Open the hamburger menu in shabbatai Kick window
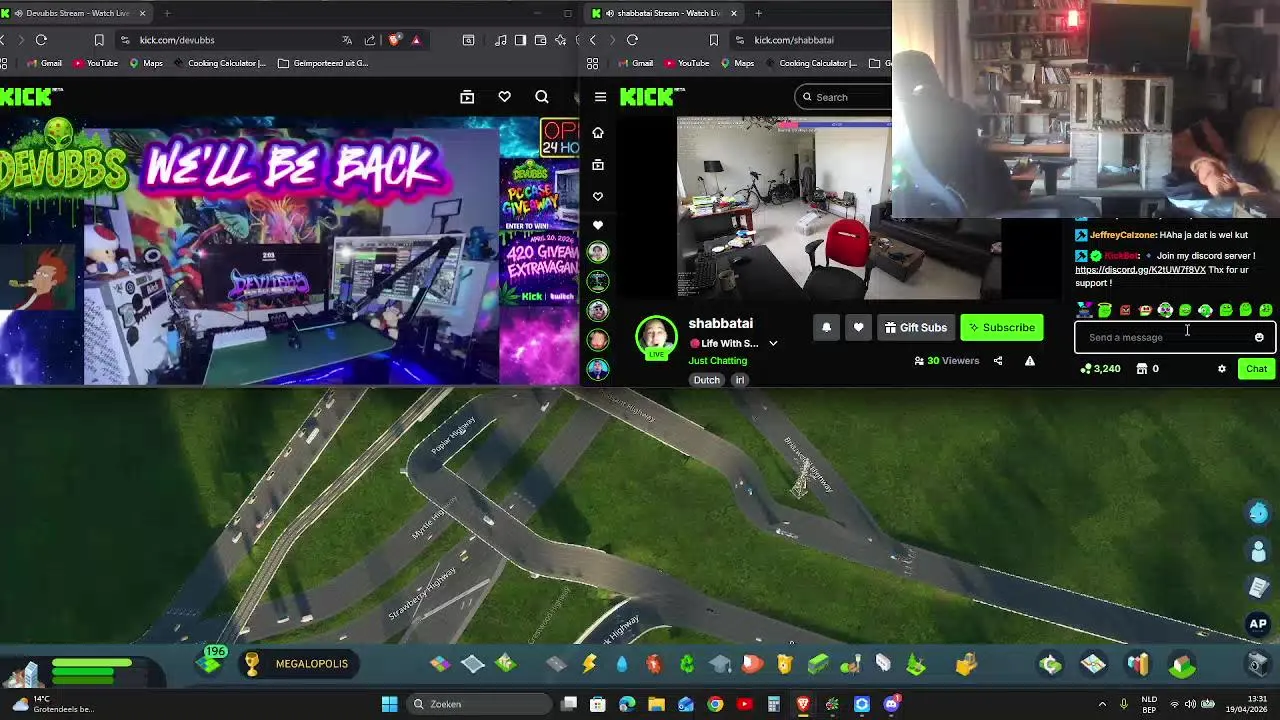This screenshot has height=720, width=1280. click(600, 97)
